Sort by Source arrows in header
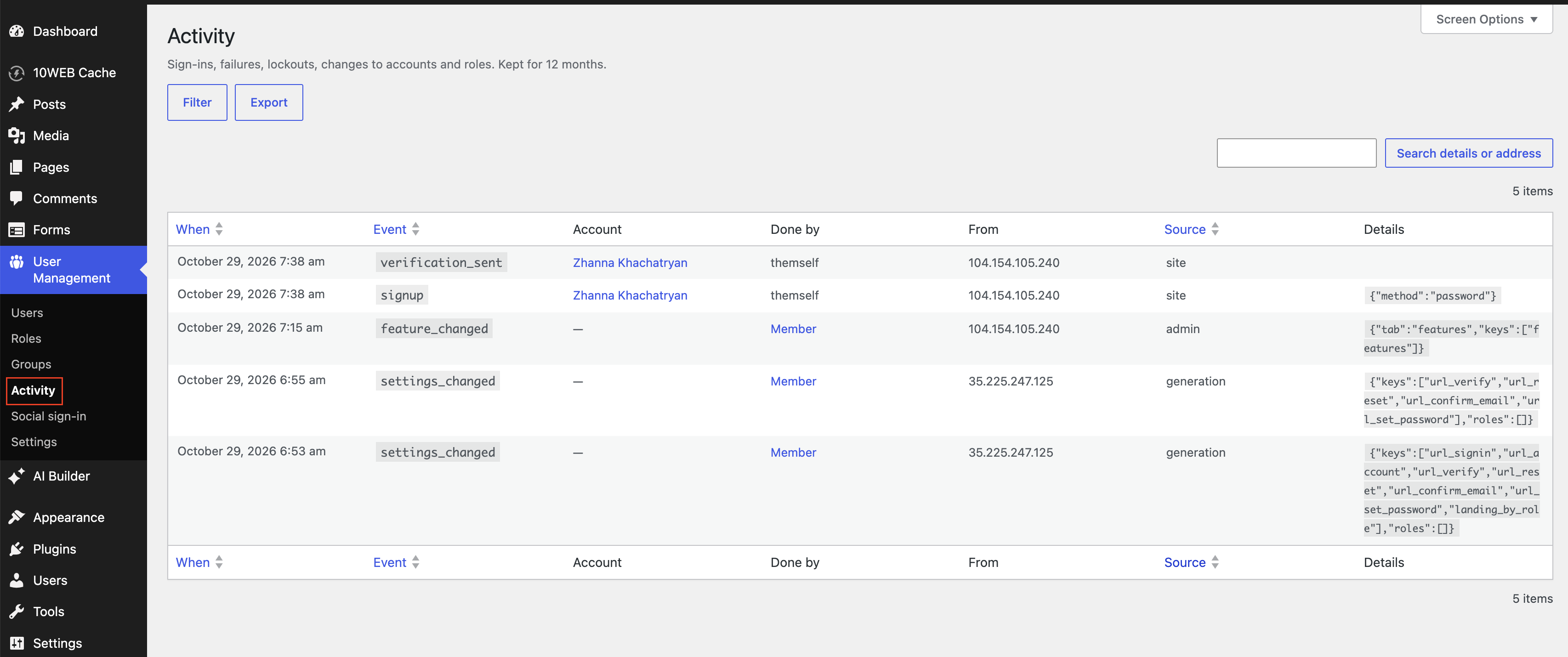This screenshot has width=1568, height=657. coord(1215,229)
